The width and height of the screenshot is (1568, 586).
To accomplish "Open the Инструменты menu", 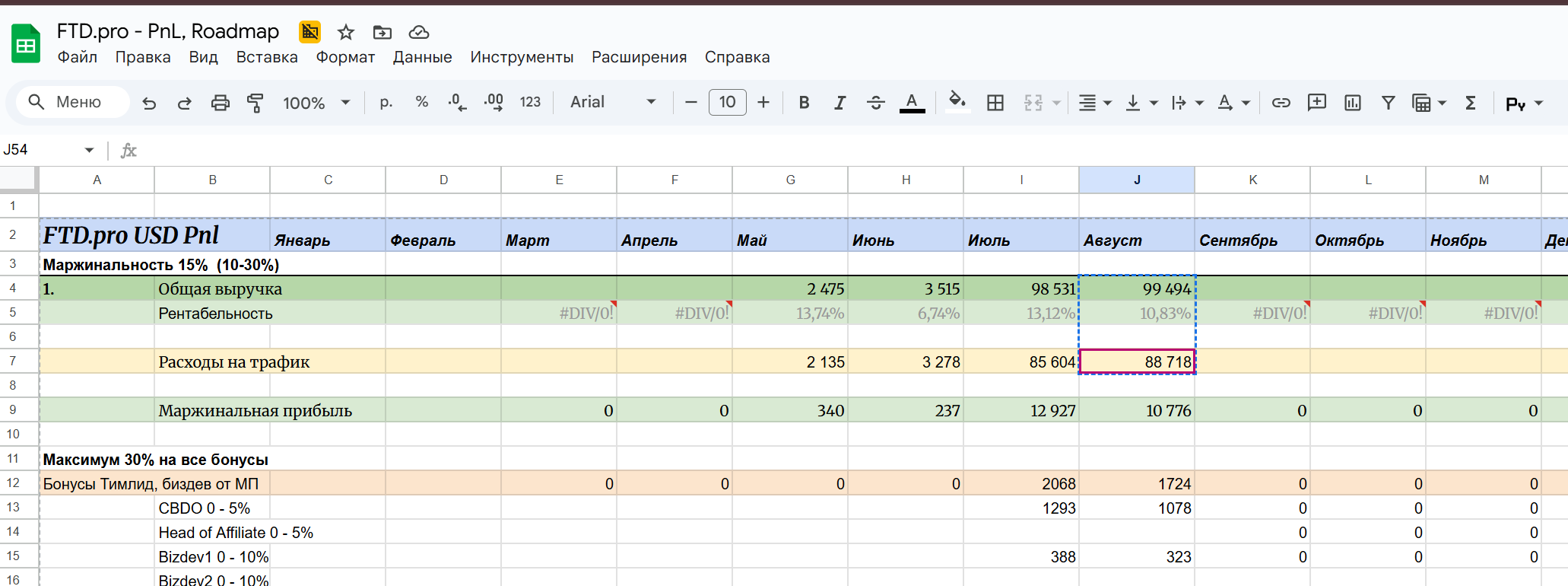I will 522,57.
